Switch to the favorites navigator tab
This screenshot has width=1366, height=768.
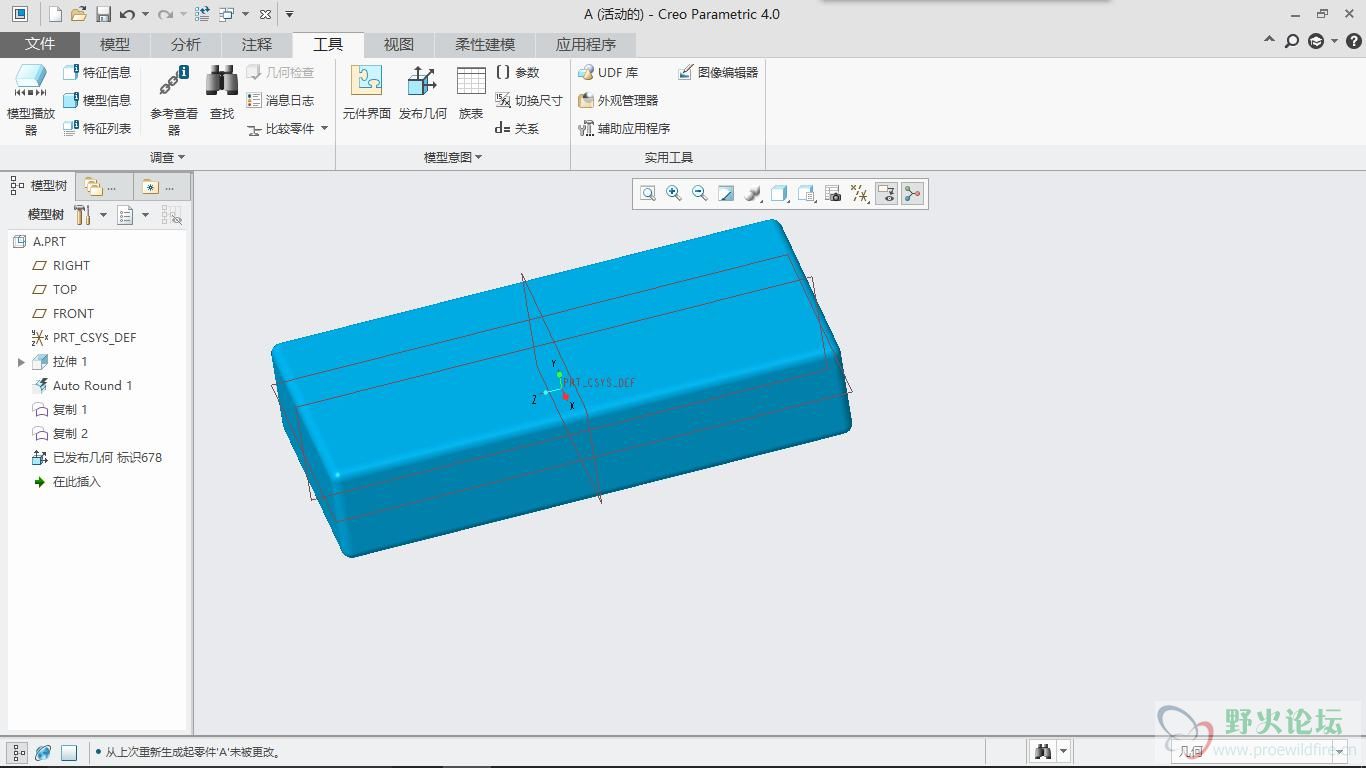(161, 186)
